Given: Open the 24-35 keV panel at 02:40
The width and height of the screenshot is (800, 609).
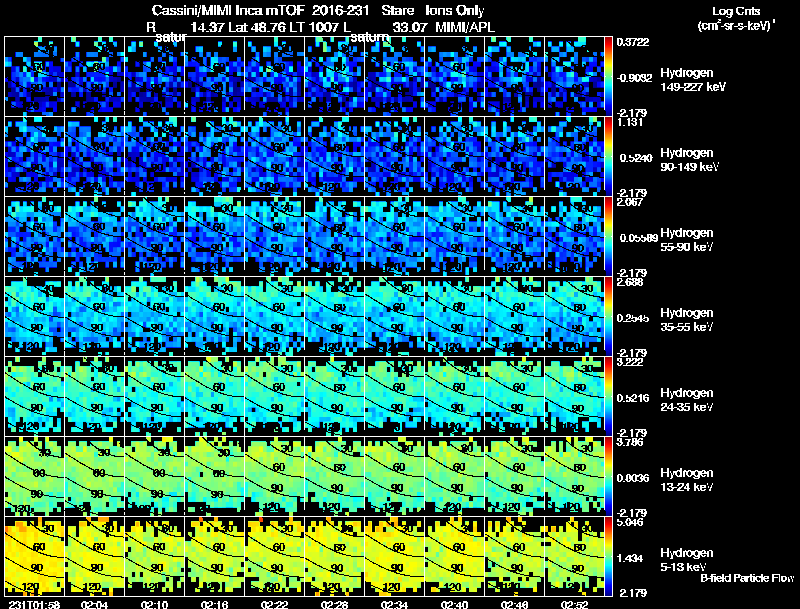Looking at the screenshot, I should click(x=455, y=396).
